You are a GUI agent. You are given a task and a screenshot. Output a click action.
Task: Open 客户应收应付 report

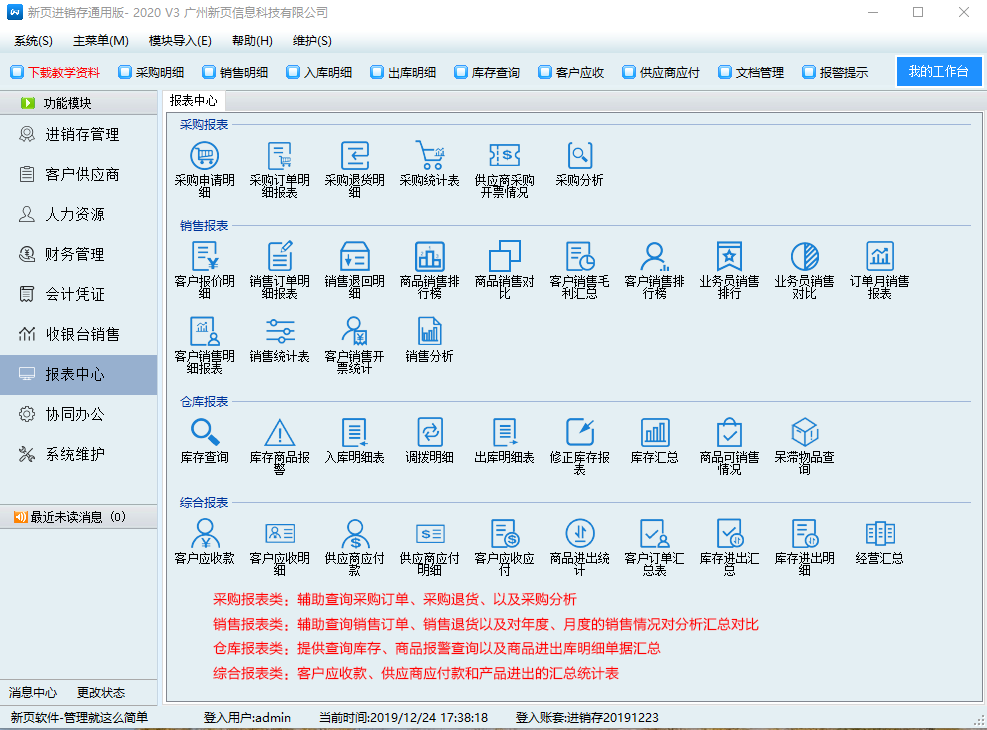(x=504, y=533)
